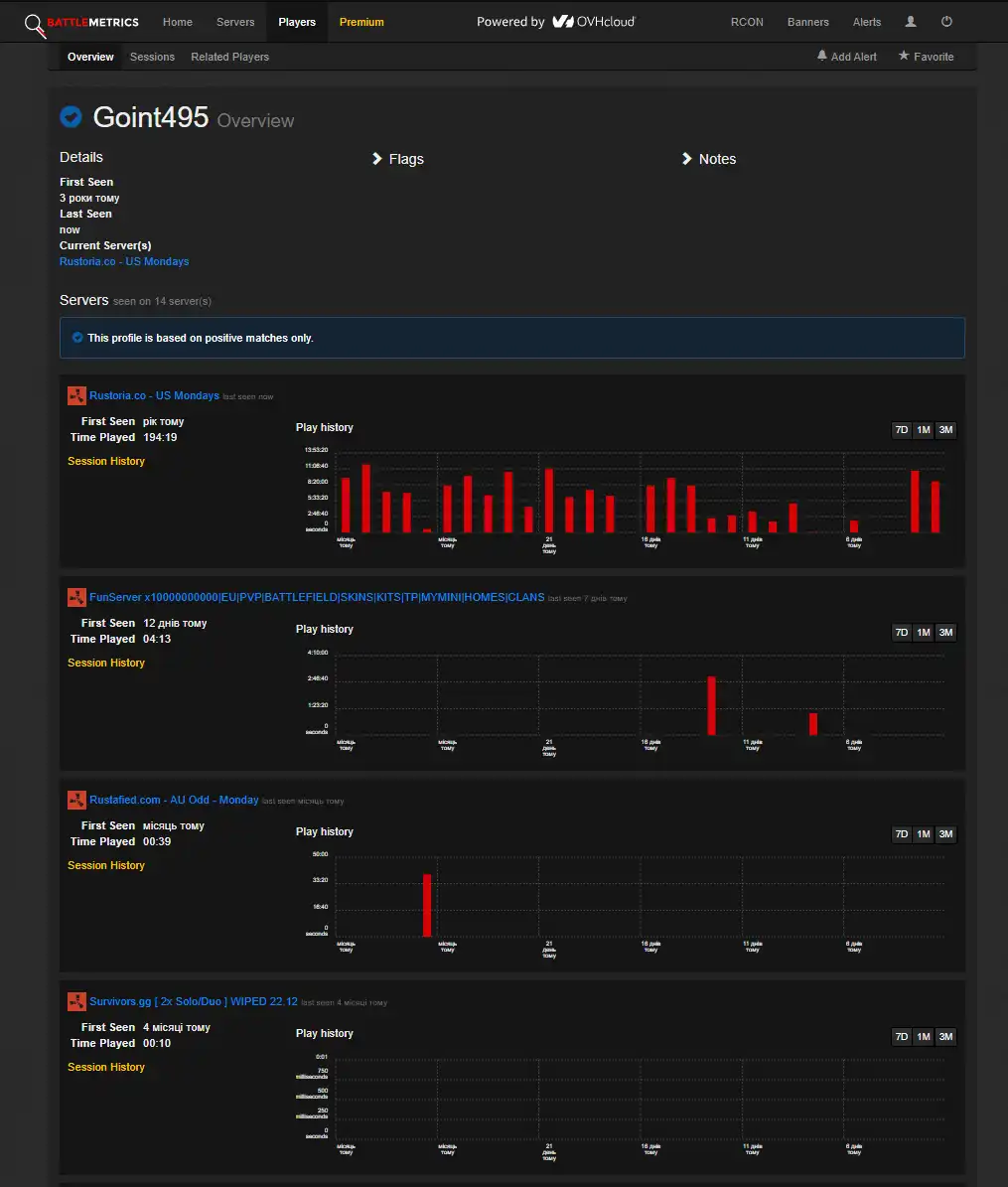The image size is (1008, 1187).
Task: Open current server Rustoria.co link in Details
Action: [x=124, y=261]
